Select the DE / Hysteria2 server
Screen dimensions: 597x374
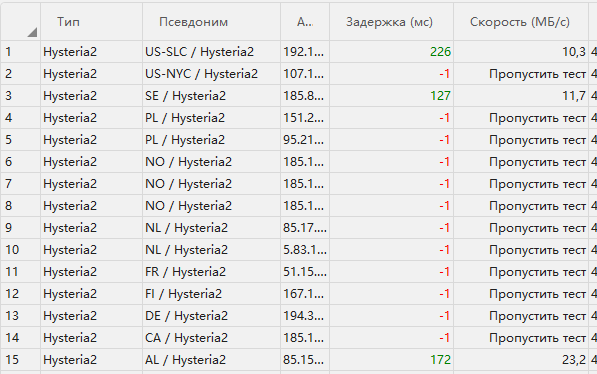[x=186, y=316]
